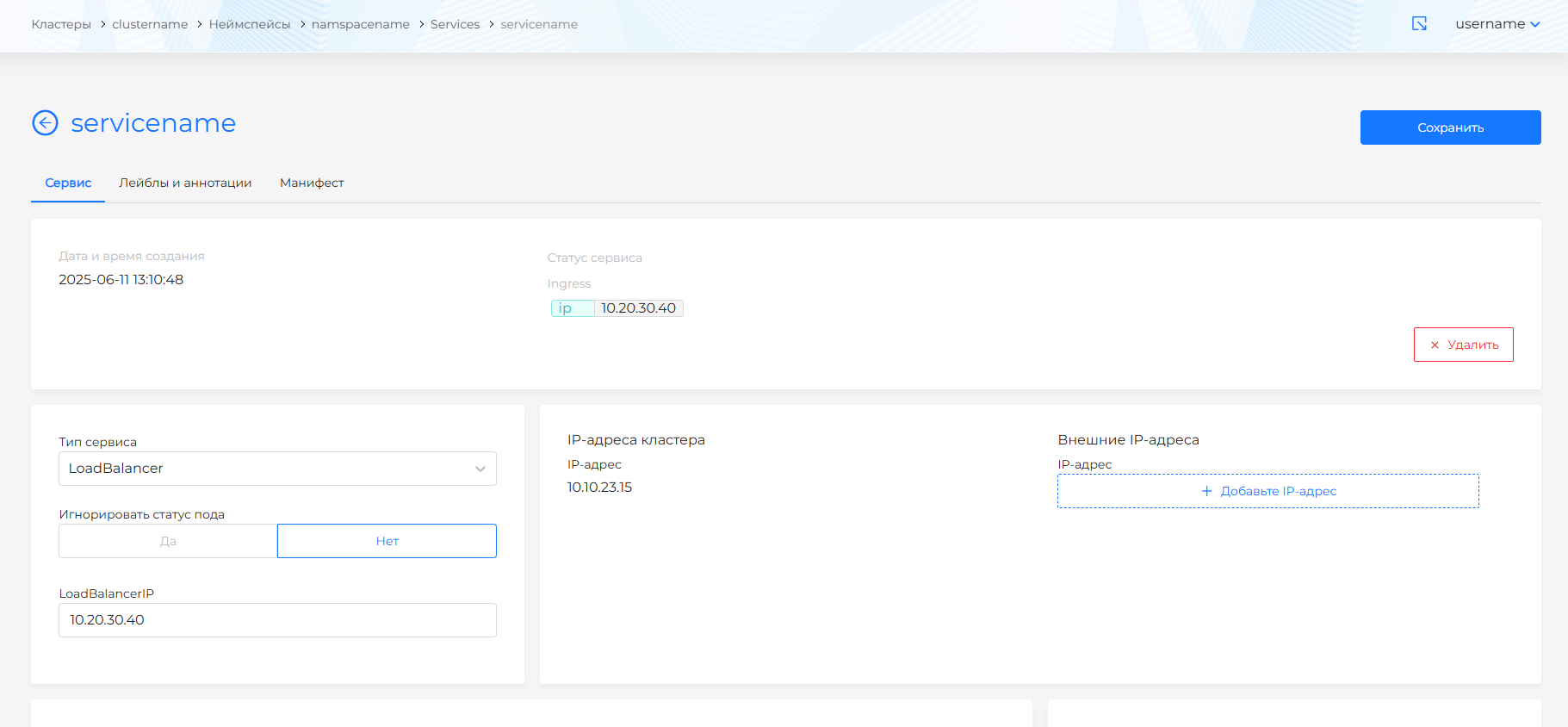Go to Services breadcrumb link

point(455,24)
